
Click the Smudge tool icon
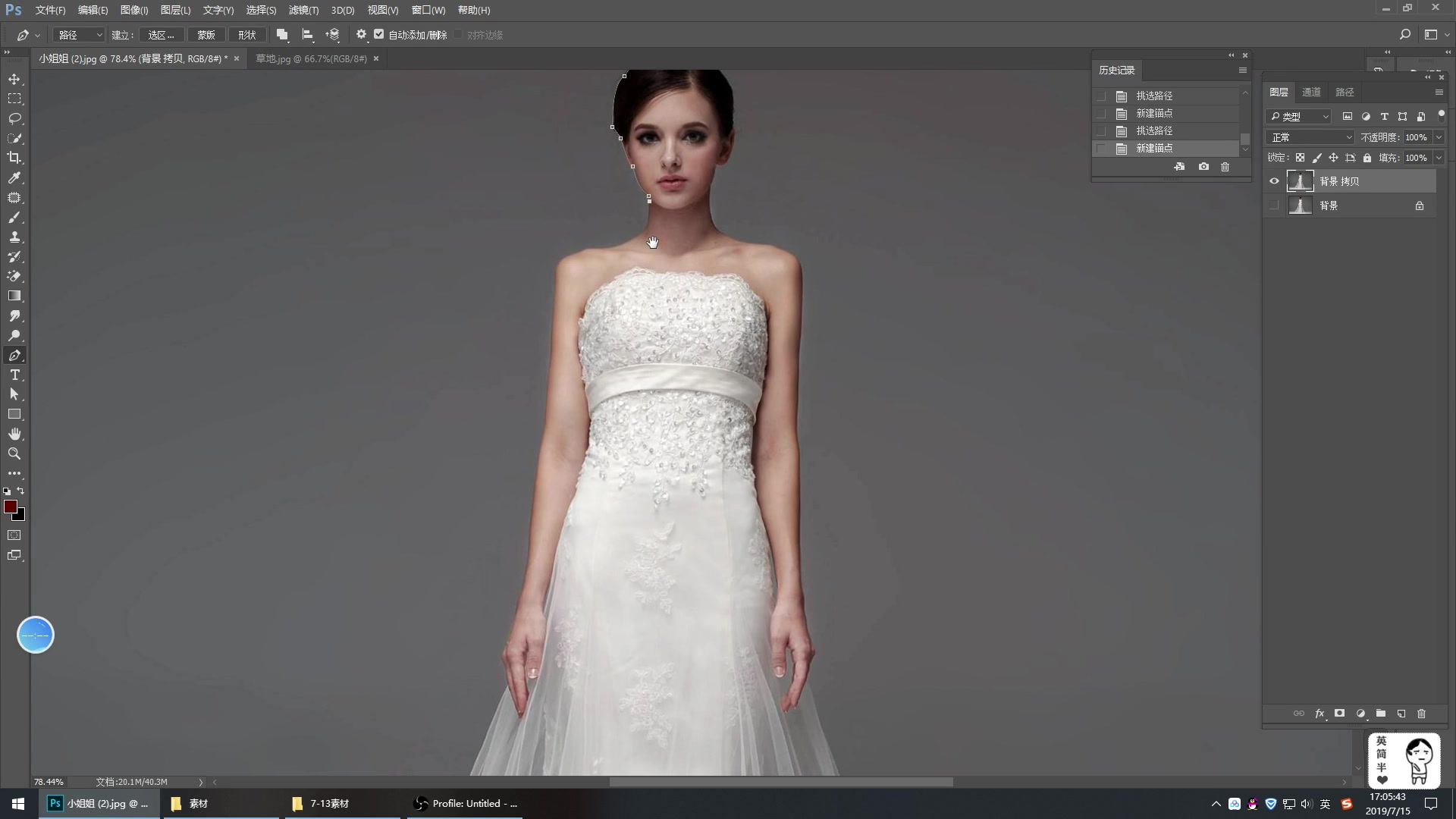(14, 316)
